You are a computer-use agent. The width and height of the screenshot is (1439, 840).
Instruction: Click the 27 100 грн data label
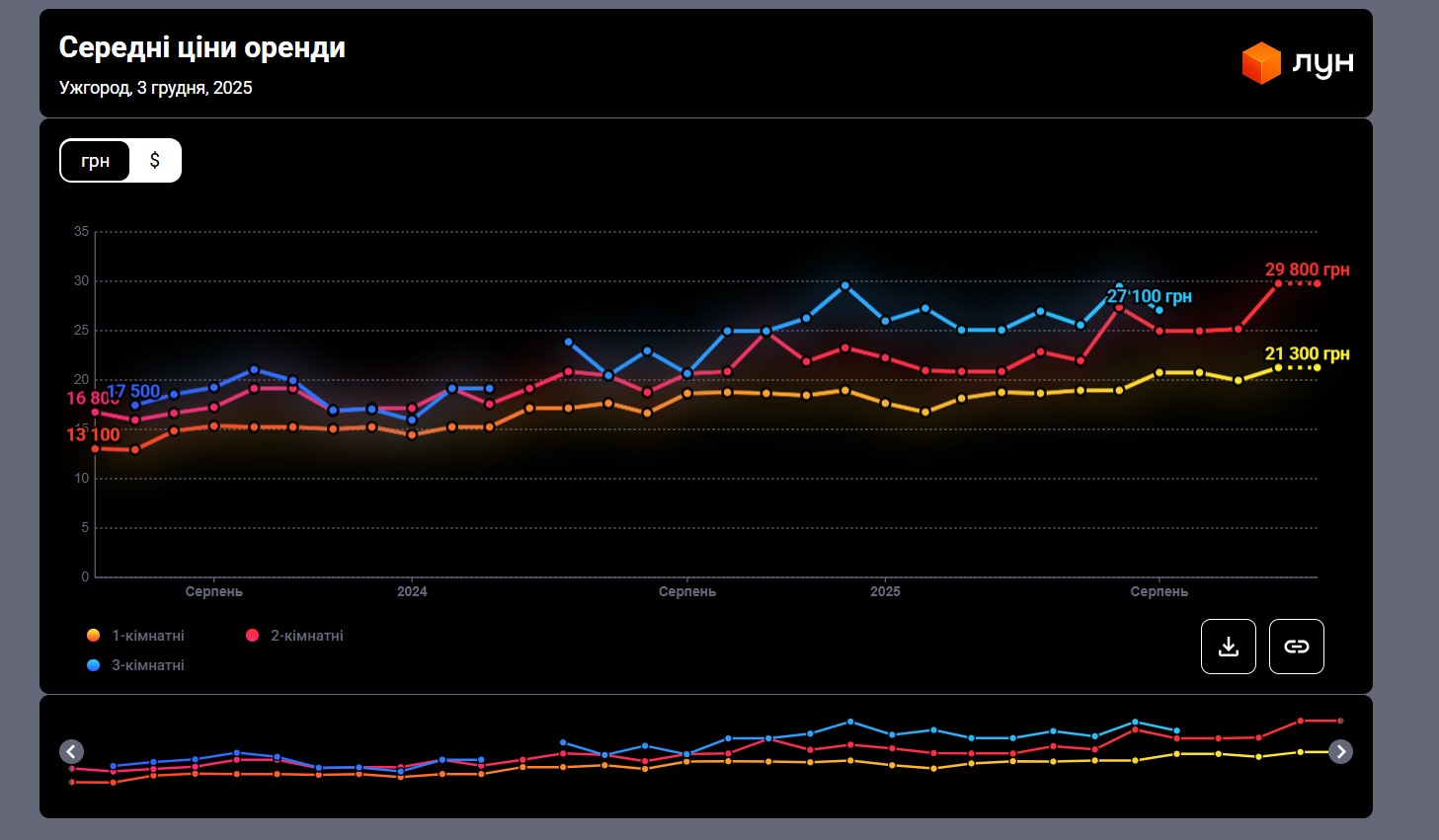(x=1149, y=296)
